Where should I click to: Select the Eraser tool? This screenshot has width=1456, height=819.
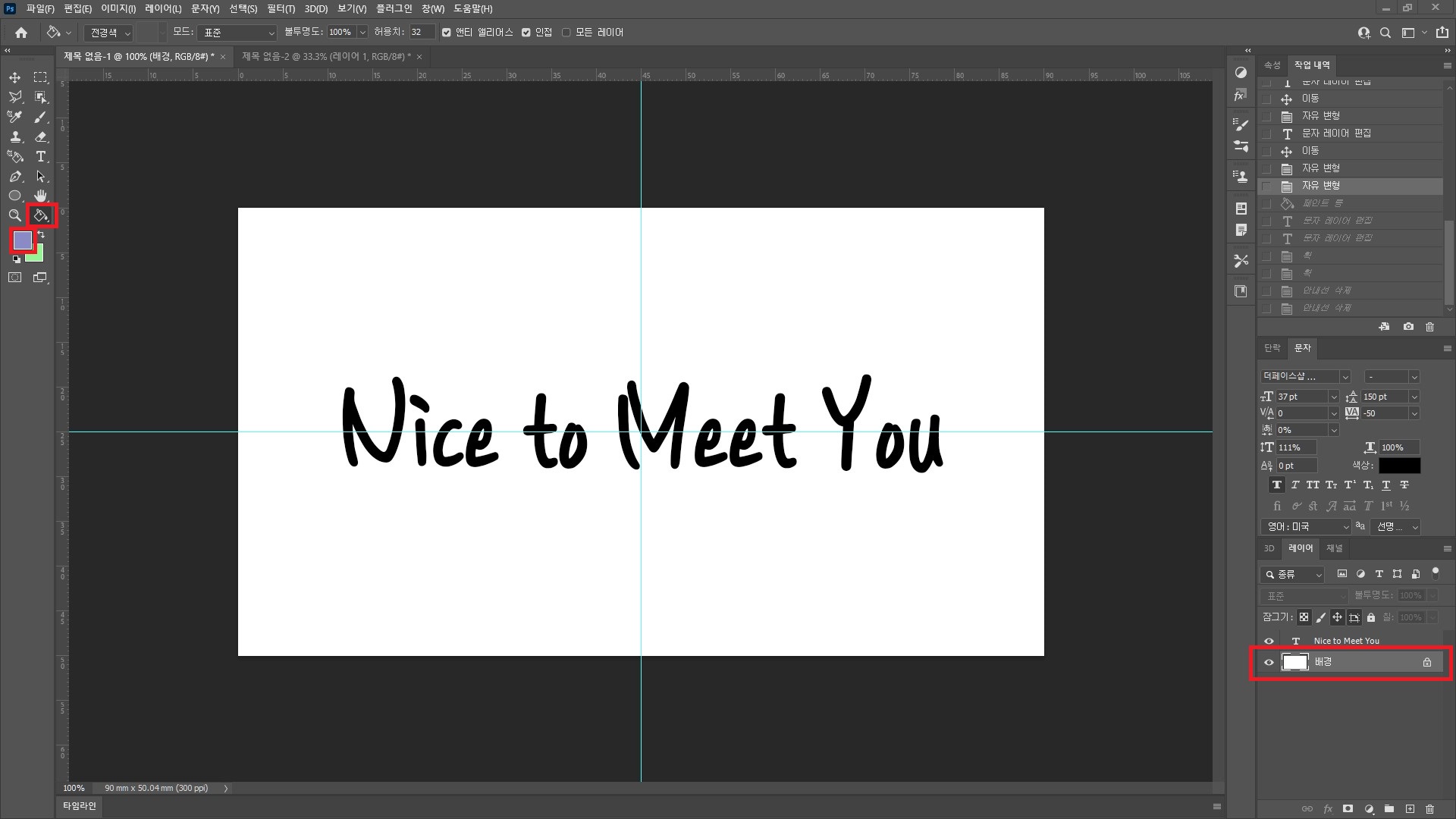pyautogui.click(x=41, y=137)
